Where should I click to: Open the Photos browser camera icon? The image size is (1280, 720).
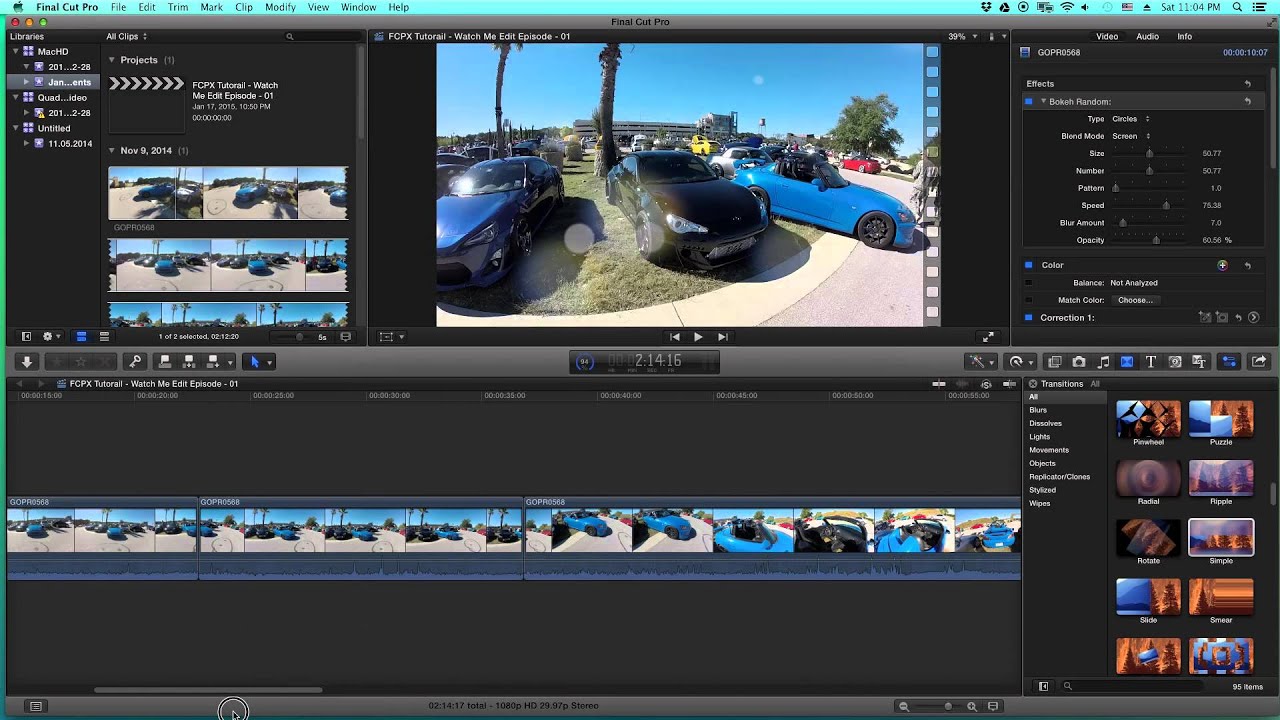click(1079, 362)
